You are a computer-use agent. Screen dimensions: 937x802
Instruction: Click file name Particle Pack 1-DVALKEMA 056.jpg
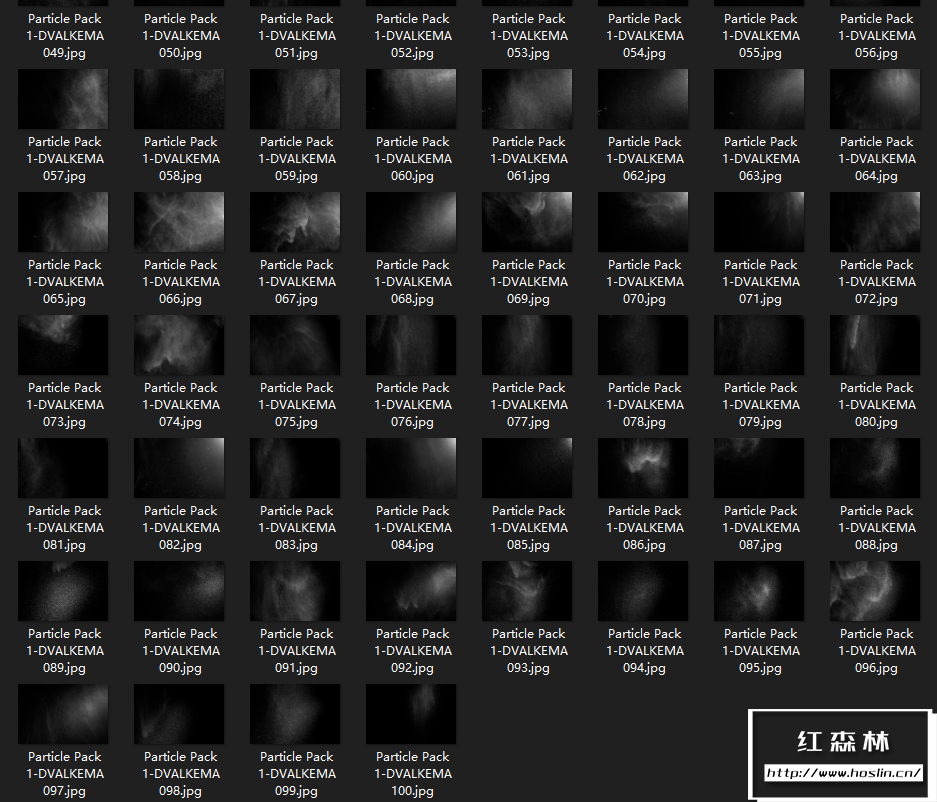(x=876, y=36)
